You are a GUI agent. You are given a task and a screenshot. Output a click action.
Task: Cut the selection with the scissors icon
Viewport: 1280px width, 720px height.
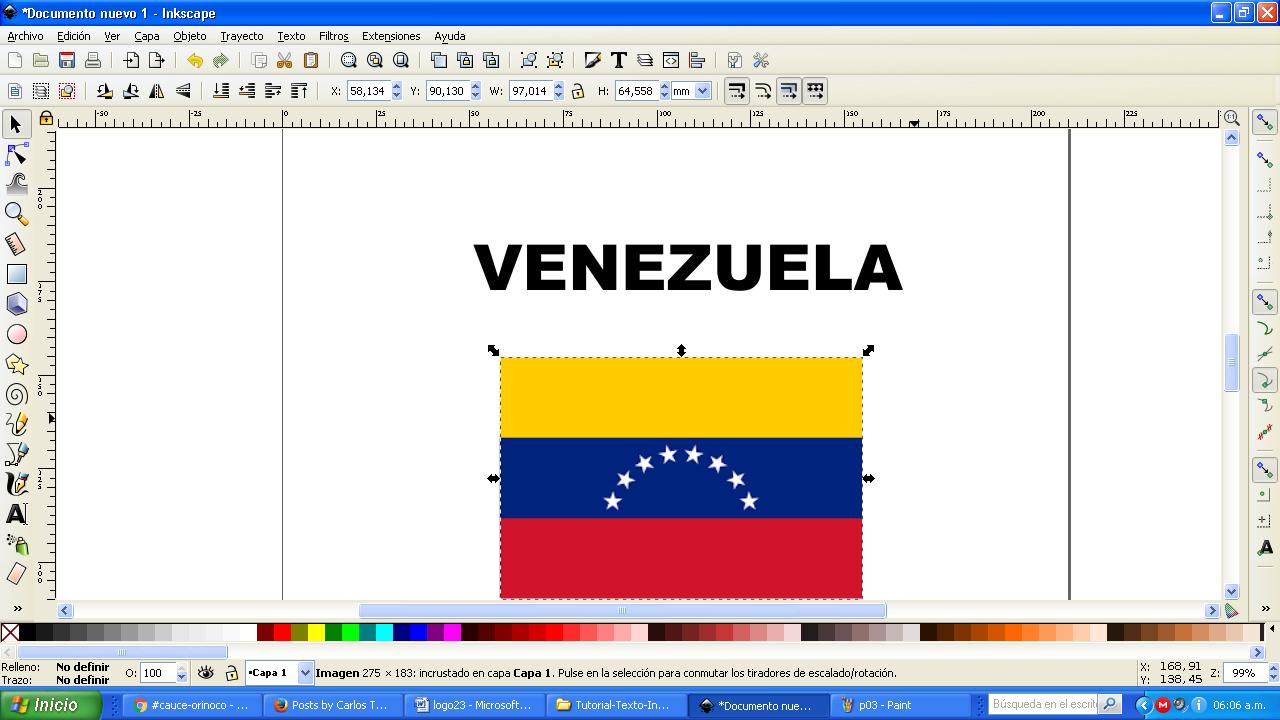tap(284, 61)
